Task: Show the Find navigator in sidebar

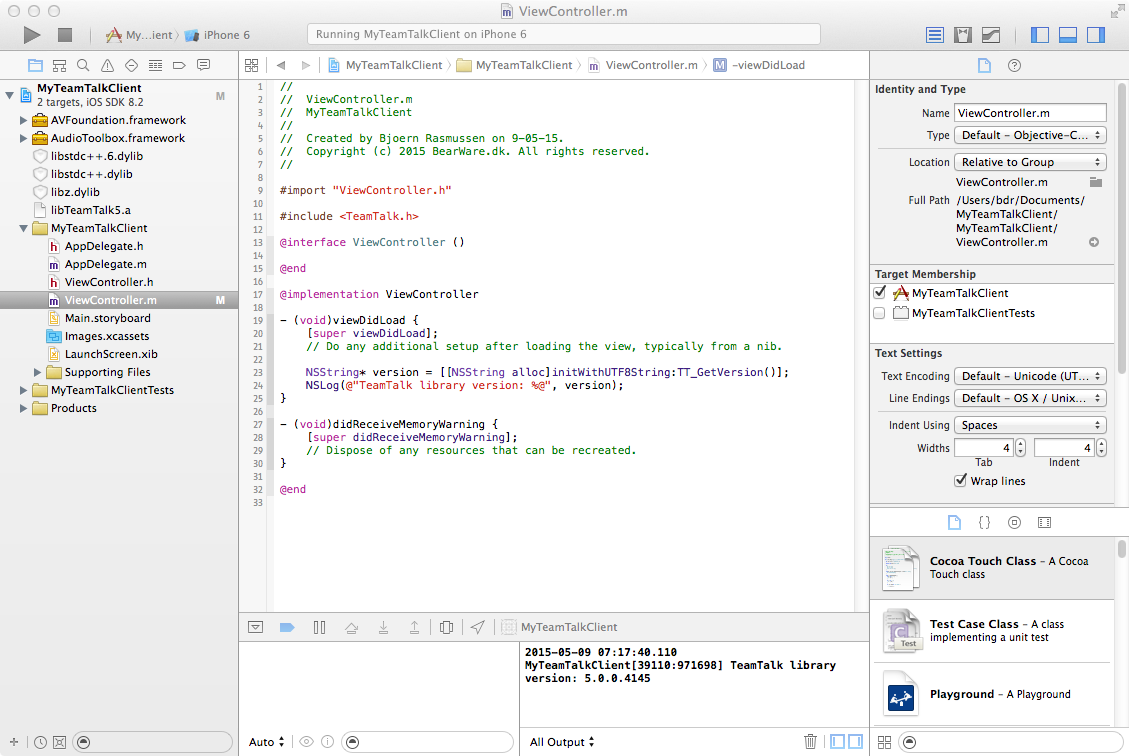Action: click(83, 65)
